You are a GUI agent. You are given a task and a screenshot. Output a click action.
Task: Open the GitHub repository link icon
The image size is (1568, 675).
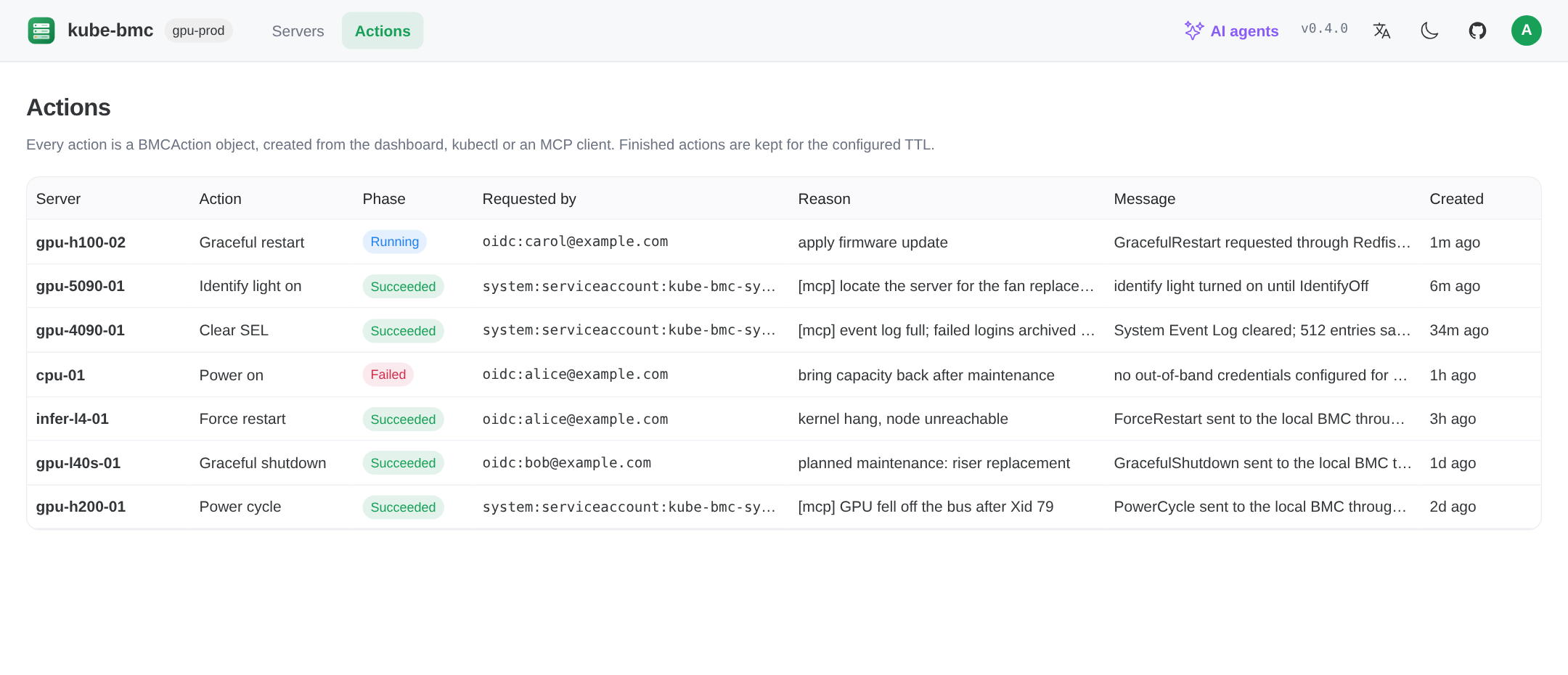pyautogui.click(x=1477, y=30)
